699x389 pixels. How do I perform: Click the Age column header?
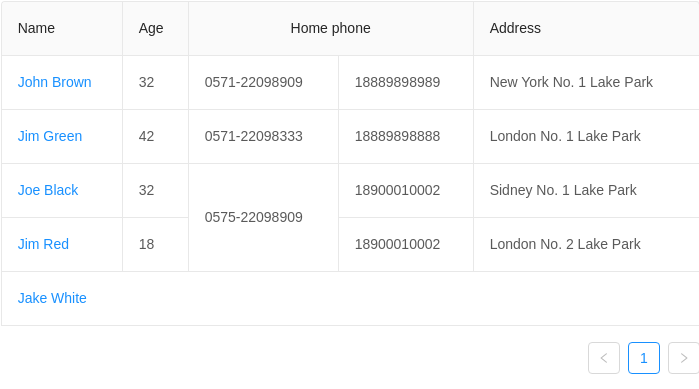156,29
